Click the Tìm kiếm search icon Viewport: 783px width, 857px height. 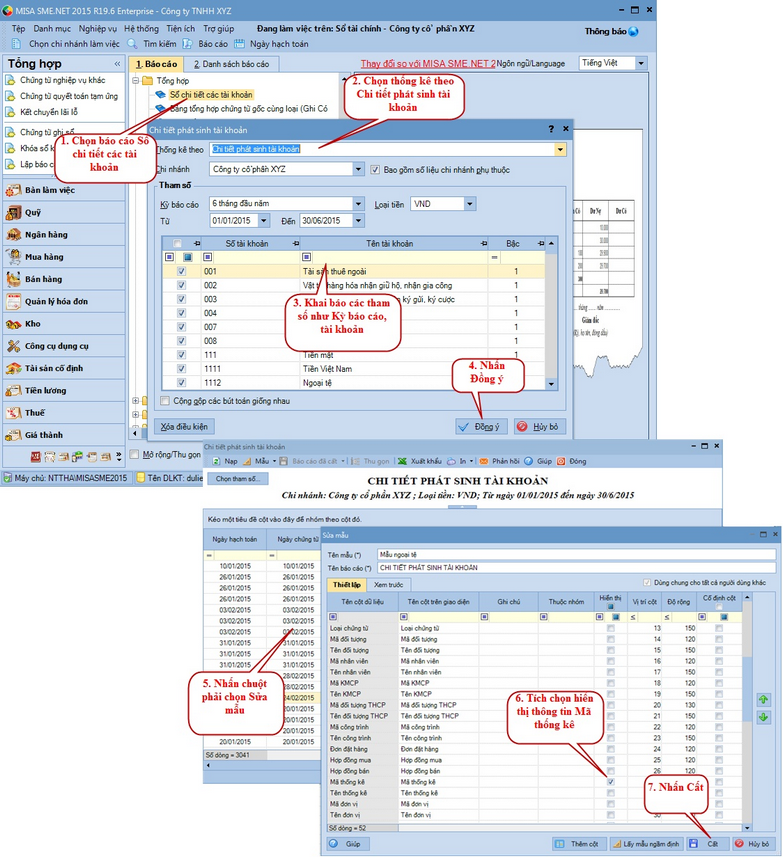[132, 44]
